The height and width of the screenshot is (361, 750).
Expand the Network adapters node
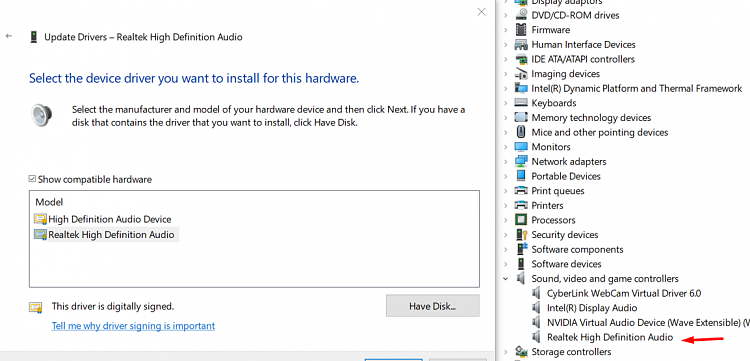click(x=506, y=162)
